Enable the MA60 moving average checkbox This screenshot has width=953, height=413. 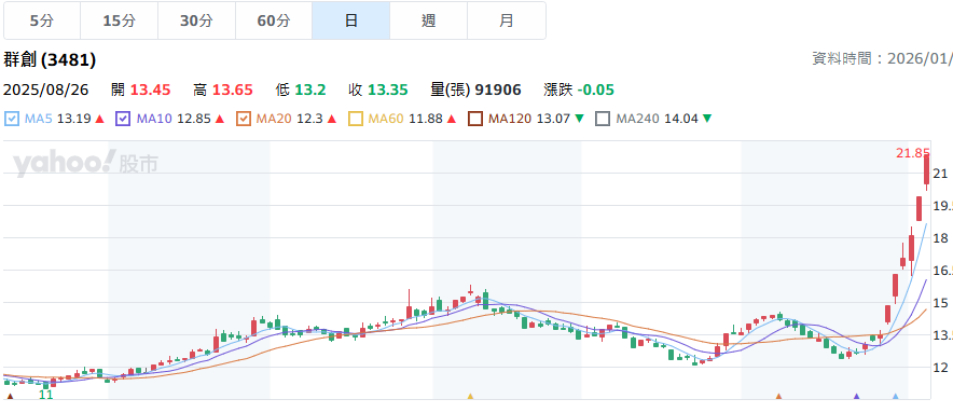[355, 119]
